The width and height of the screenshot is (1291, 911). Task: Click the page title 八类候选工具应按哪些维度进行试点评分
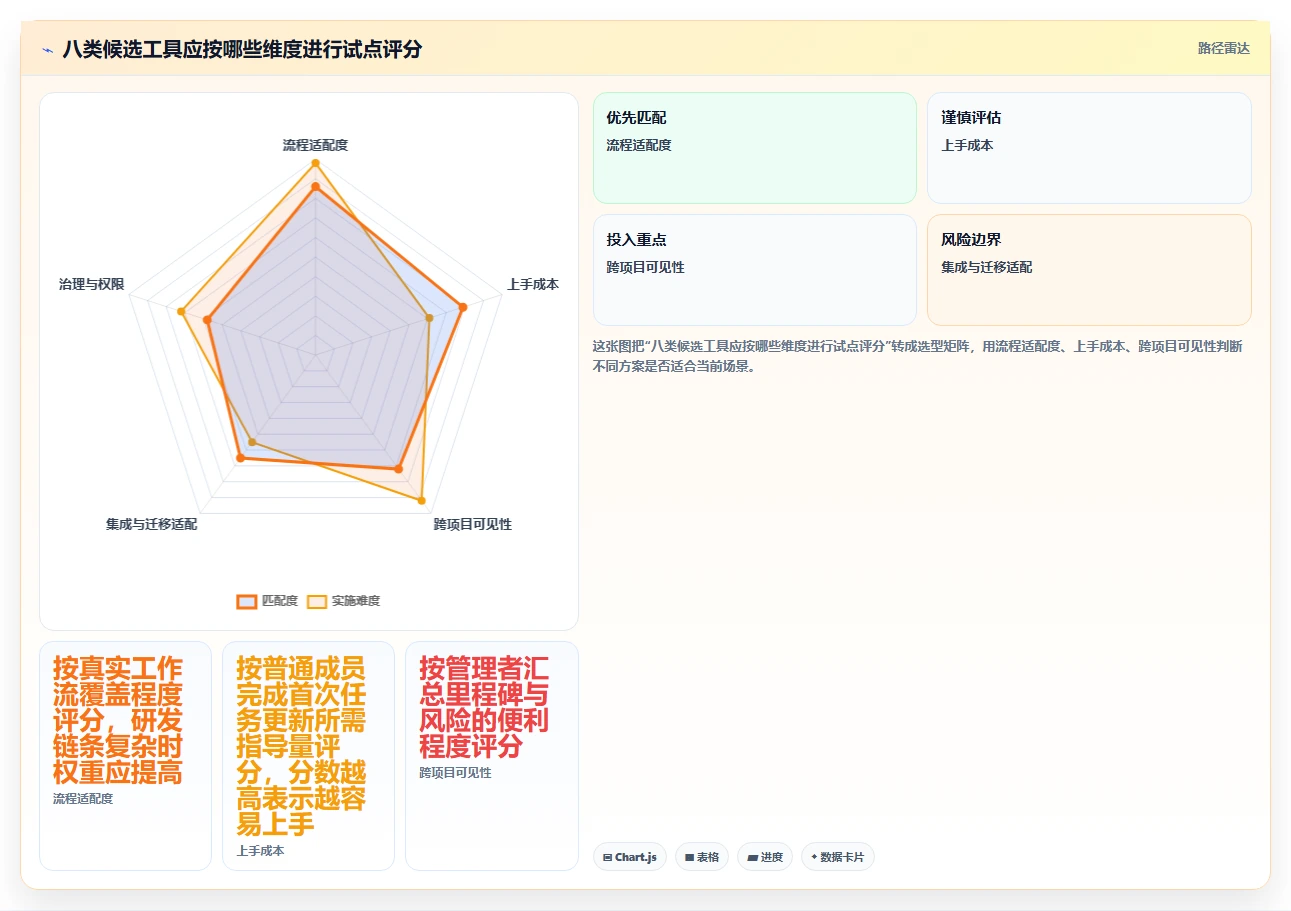coord(242,50)
